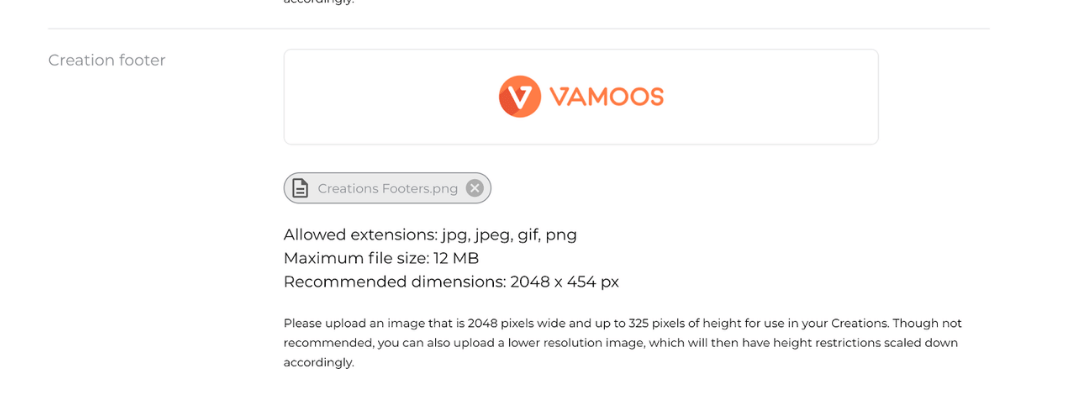Image resolution: width=1090 pixels, height=400 pixels.
Task: Click the 'Please upload an image' help sentence
Action: pos(585,323)
